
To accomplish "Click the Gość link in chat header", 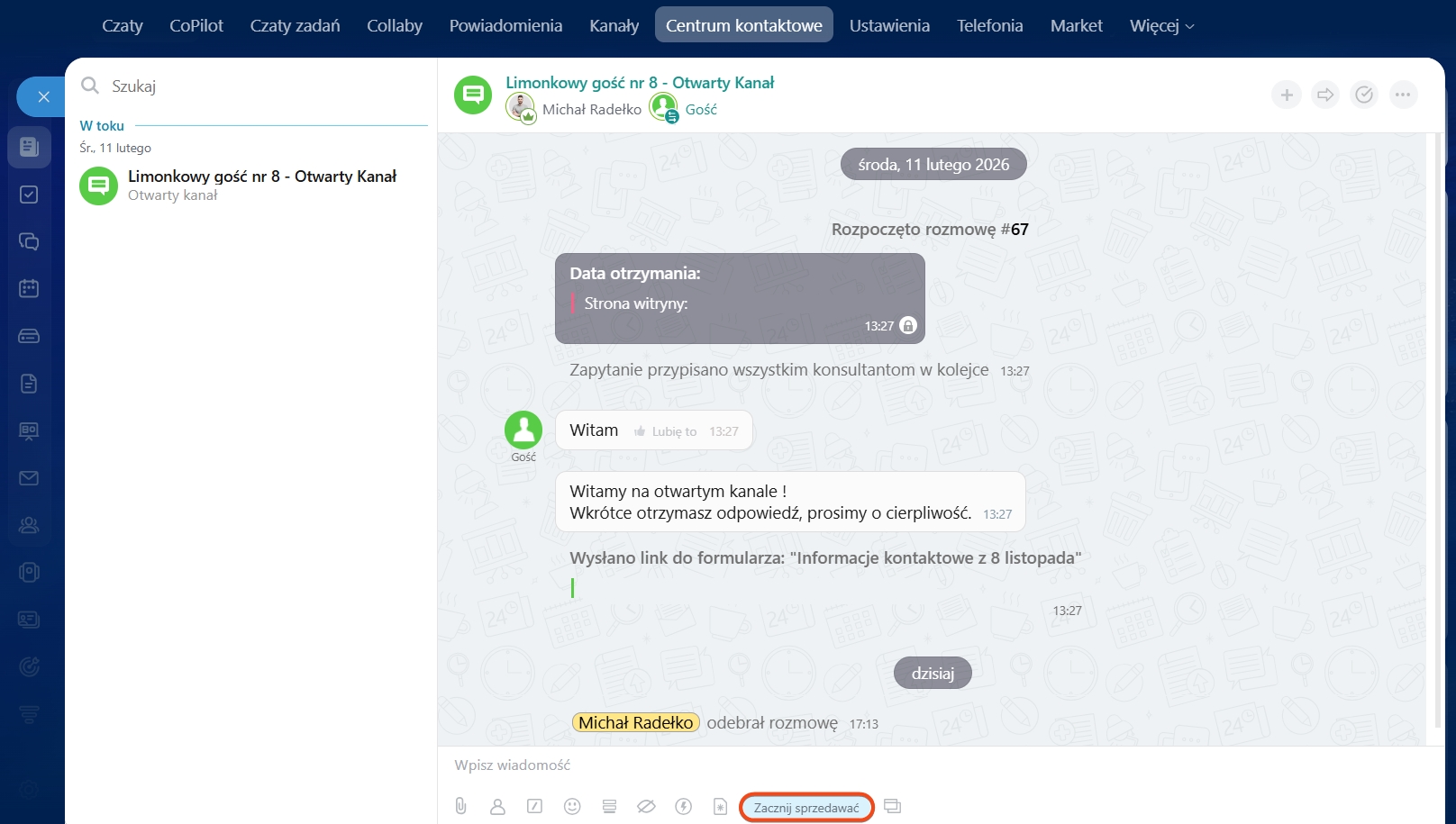I will [x=701, y=109].
